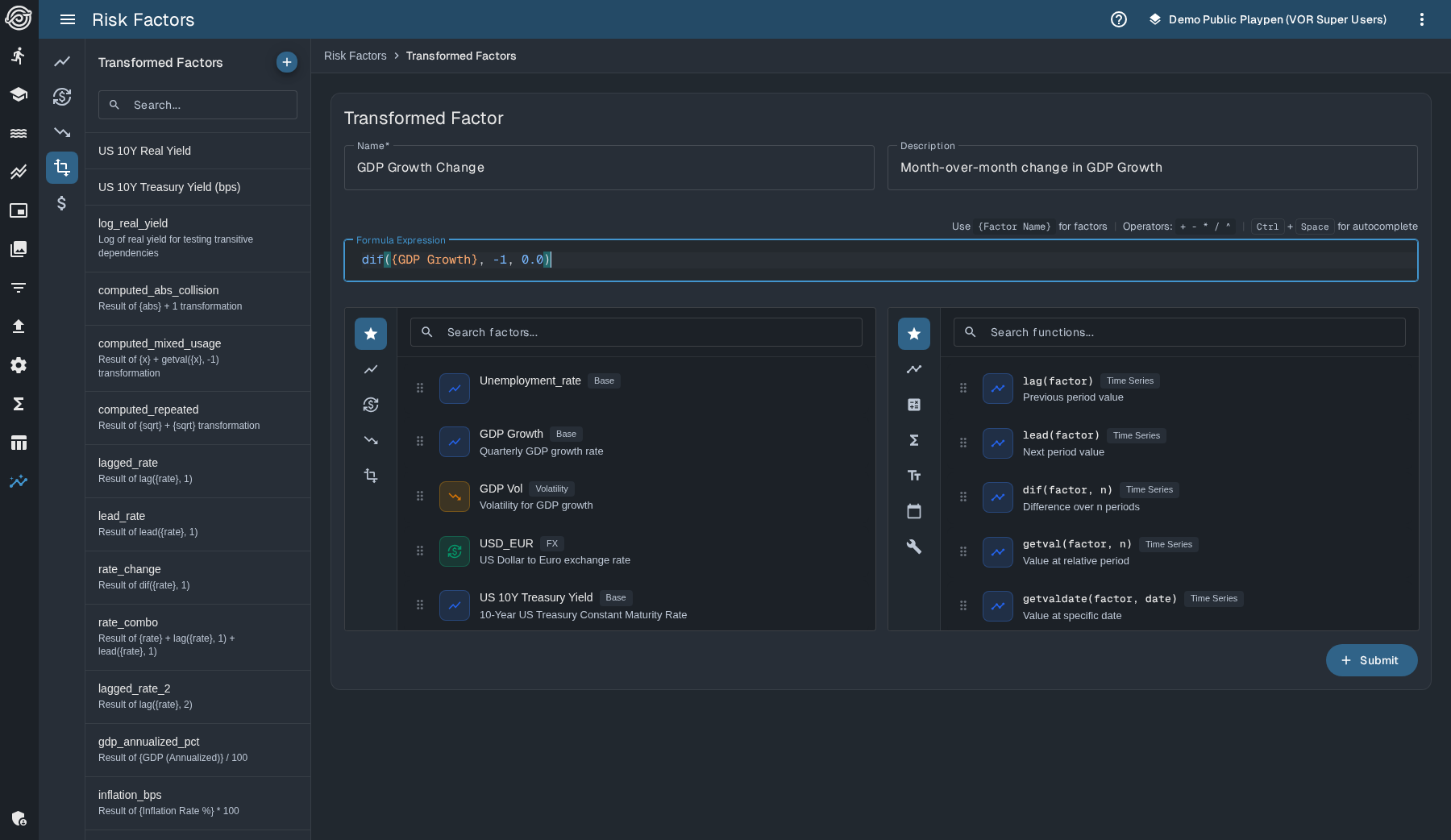The width and height of the screenshot is (1451, 840).
Task: Select the text functions category icon
Action: click(913, 476)
